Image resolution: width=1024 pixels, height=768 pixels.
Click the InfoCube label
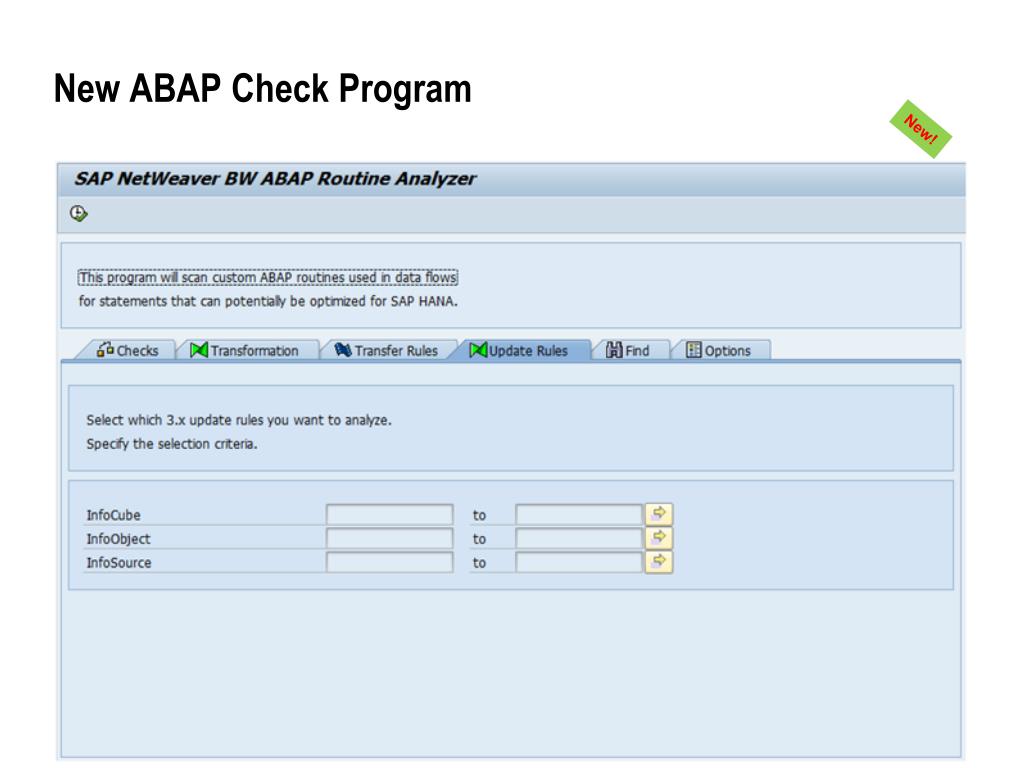click(114, 515)
